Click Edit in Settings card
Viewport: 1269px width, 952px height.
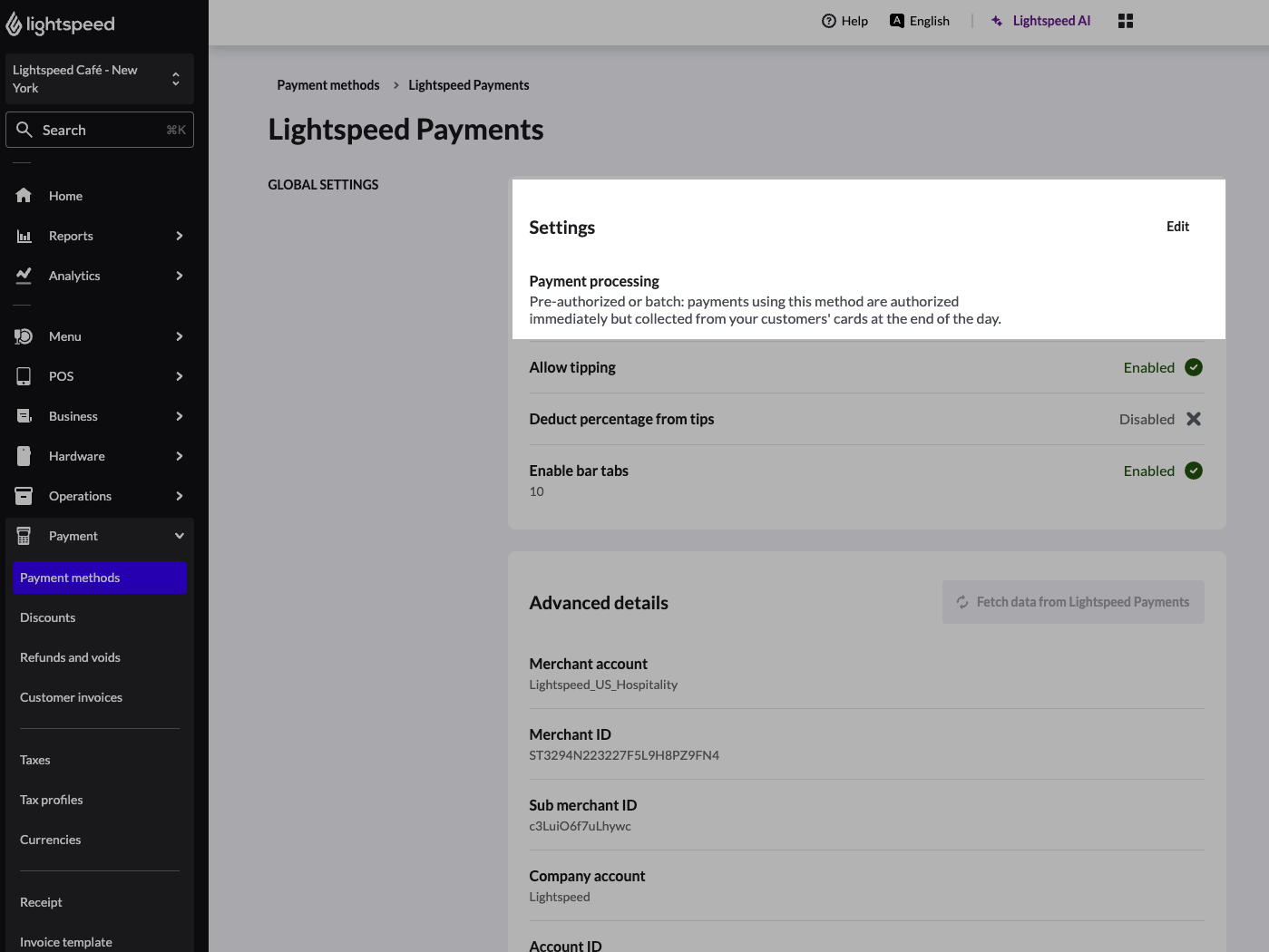click(1177, 227)
